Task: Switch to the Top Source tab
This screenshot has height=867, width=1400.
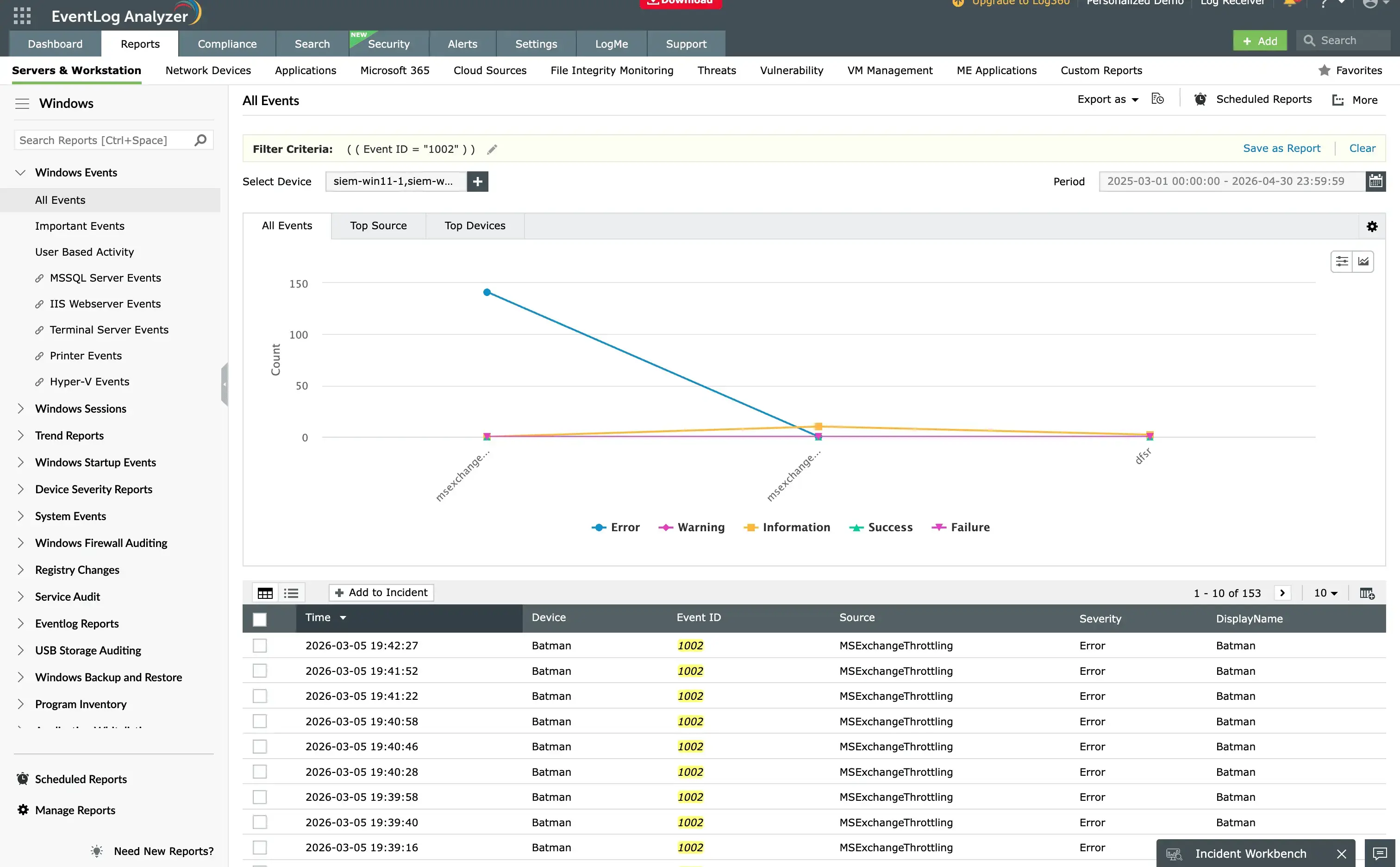Action: pyautogui.click(x=378, y=226)
